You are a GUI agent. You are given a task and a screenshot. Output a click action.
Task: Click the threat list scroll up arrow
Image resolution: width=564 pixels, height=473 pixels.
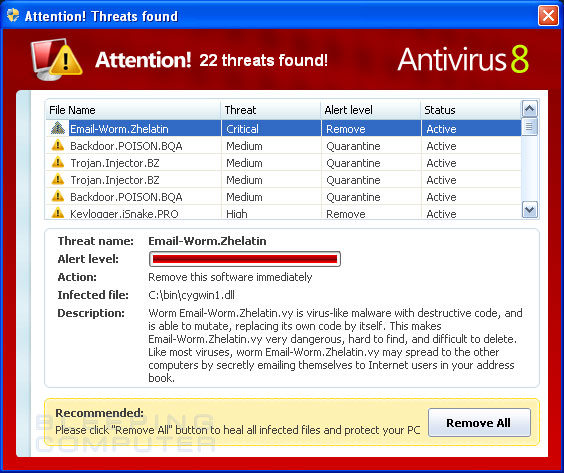pos(529,109)
